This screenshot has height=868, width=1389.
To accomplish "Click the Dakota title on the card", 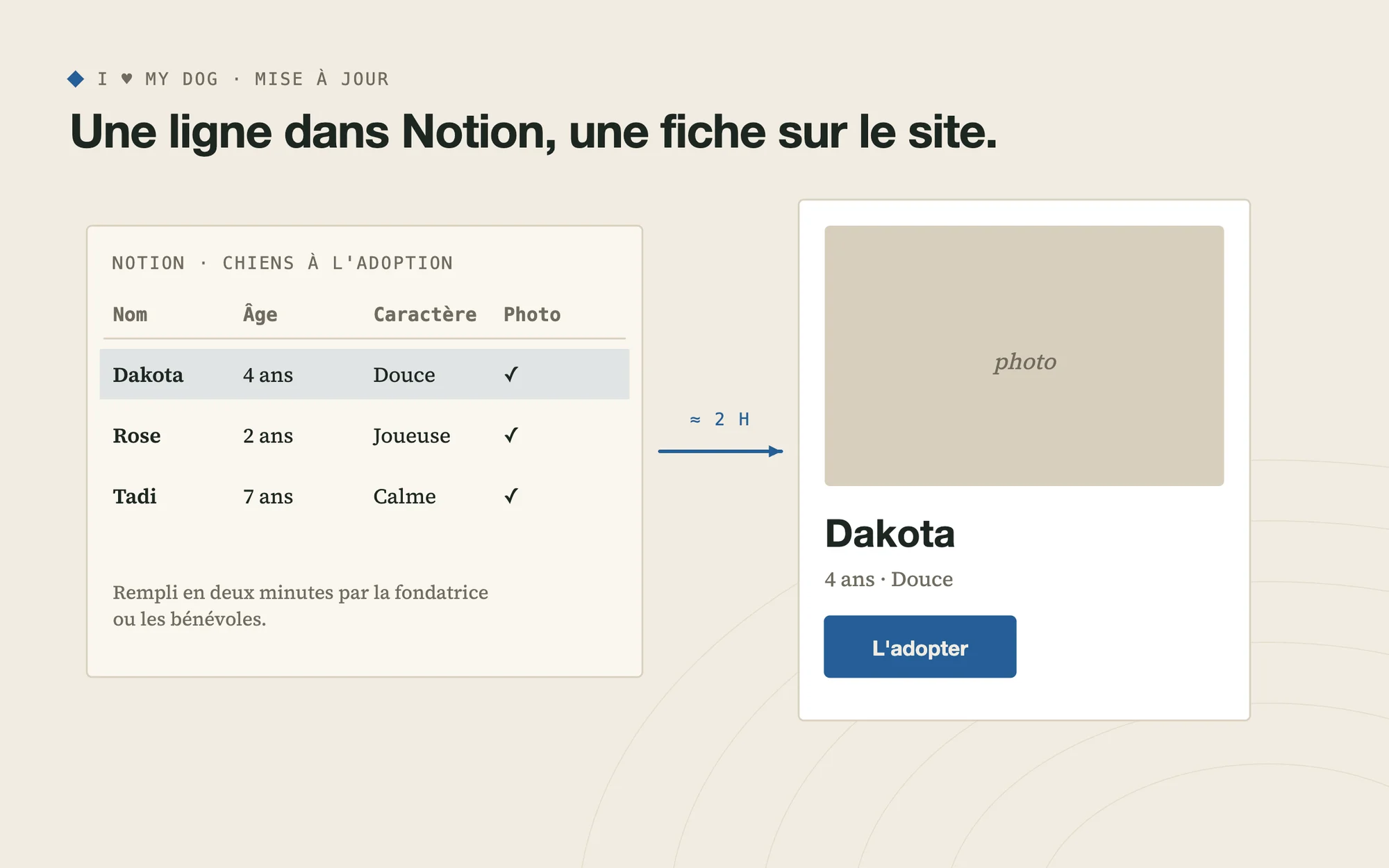I will click(890, 533).
